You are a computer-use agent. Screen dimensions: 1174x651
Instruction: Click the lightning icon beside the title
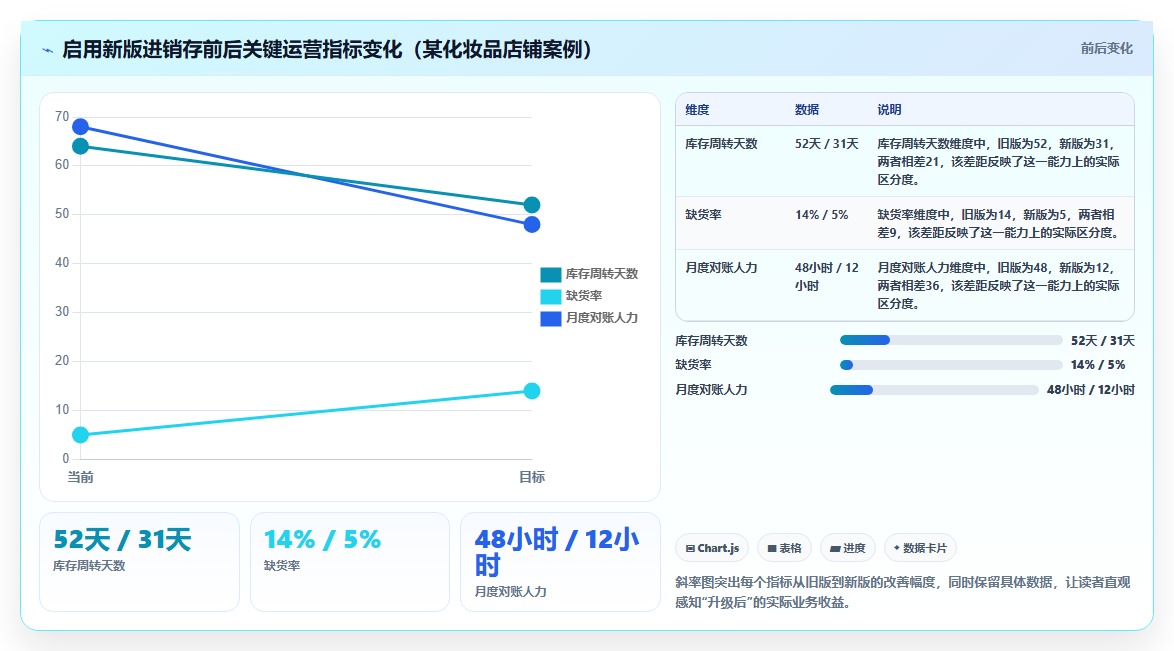48,51
